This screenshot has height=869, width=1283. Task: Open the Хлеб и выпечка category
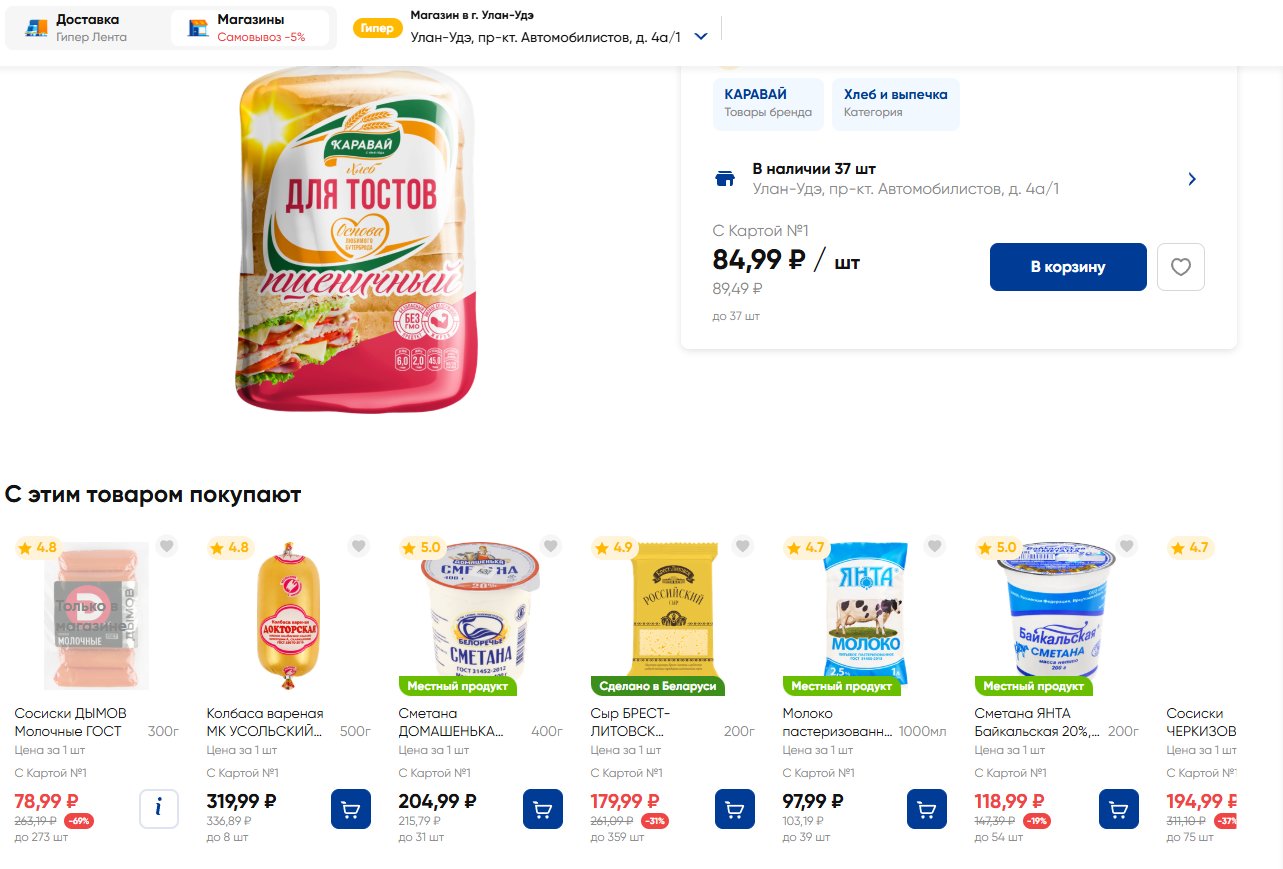click(x=895, y=103)
